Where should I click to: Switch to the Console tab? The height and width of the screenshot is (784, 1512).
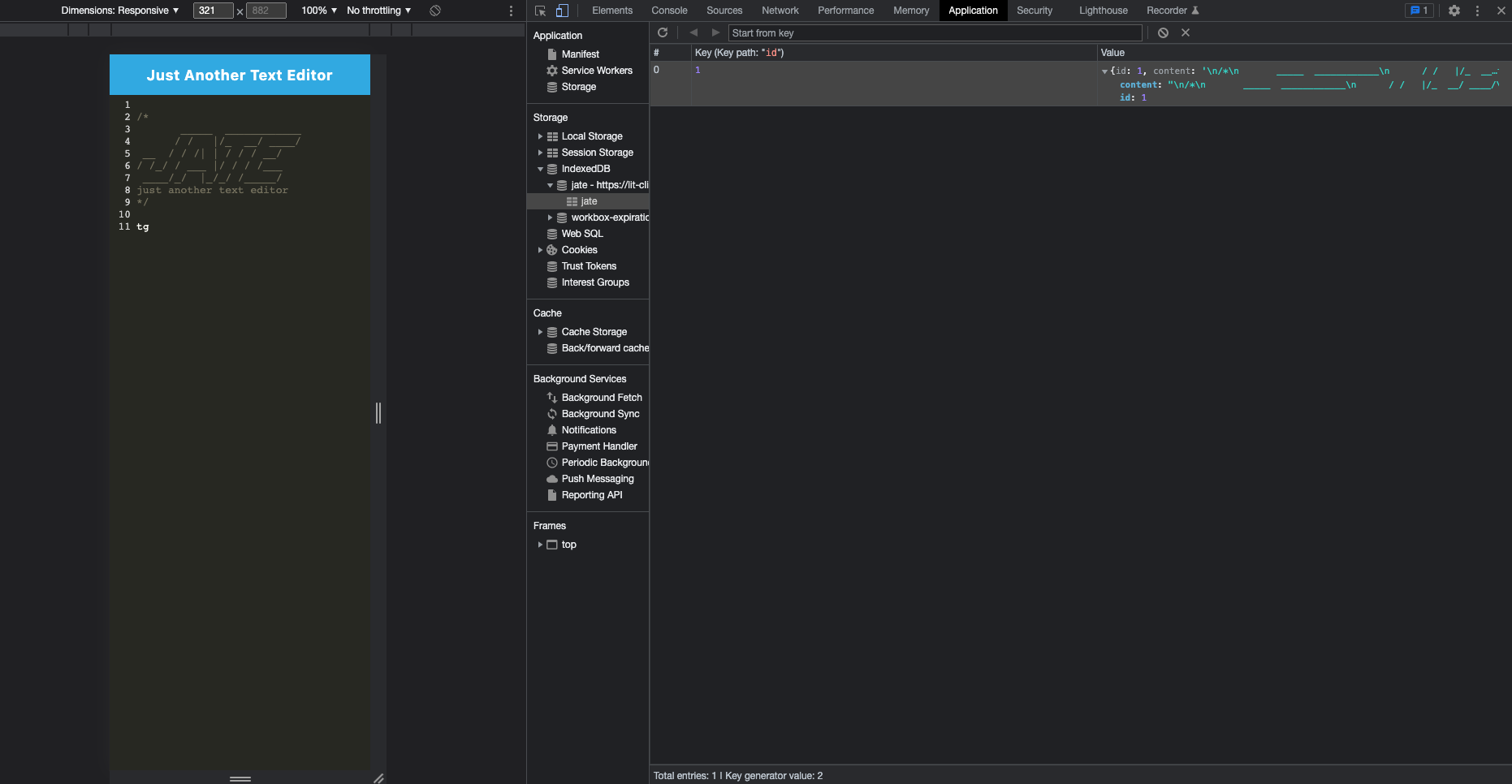(669, 11)
